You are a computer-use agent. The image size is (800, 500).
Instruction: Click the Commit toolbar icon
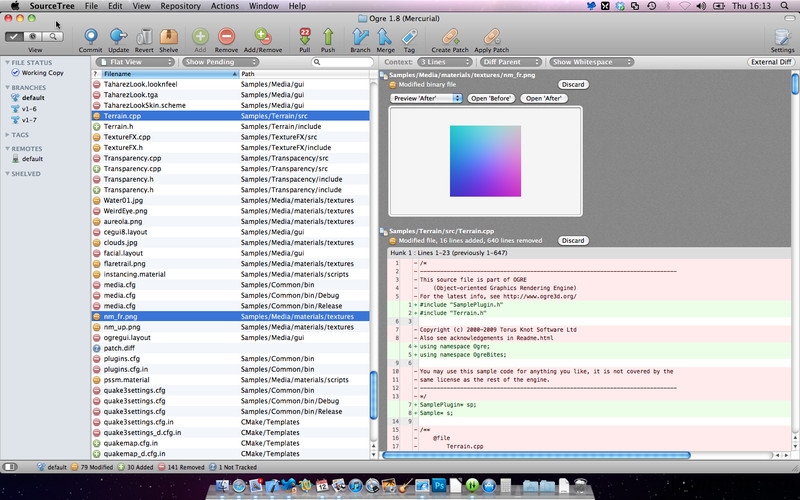click(90, 36)
